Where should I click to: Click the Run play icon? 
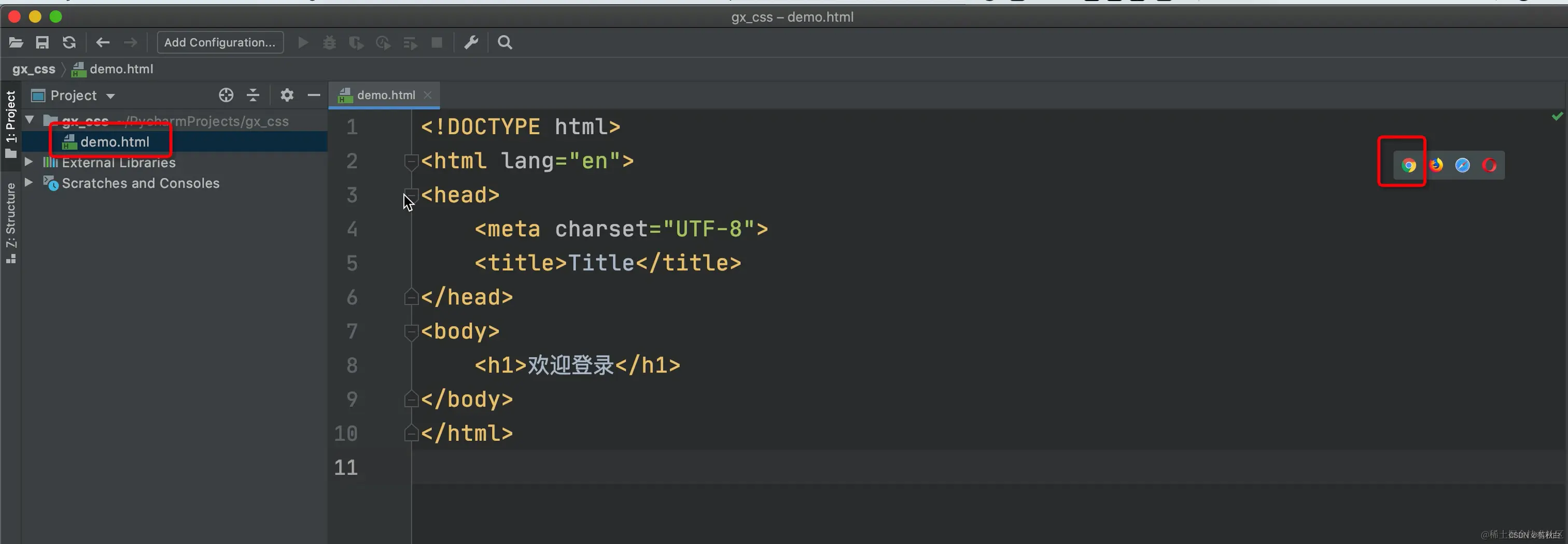point(302,42)
